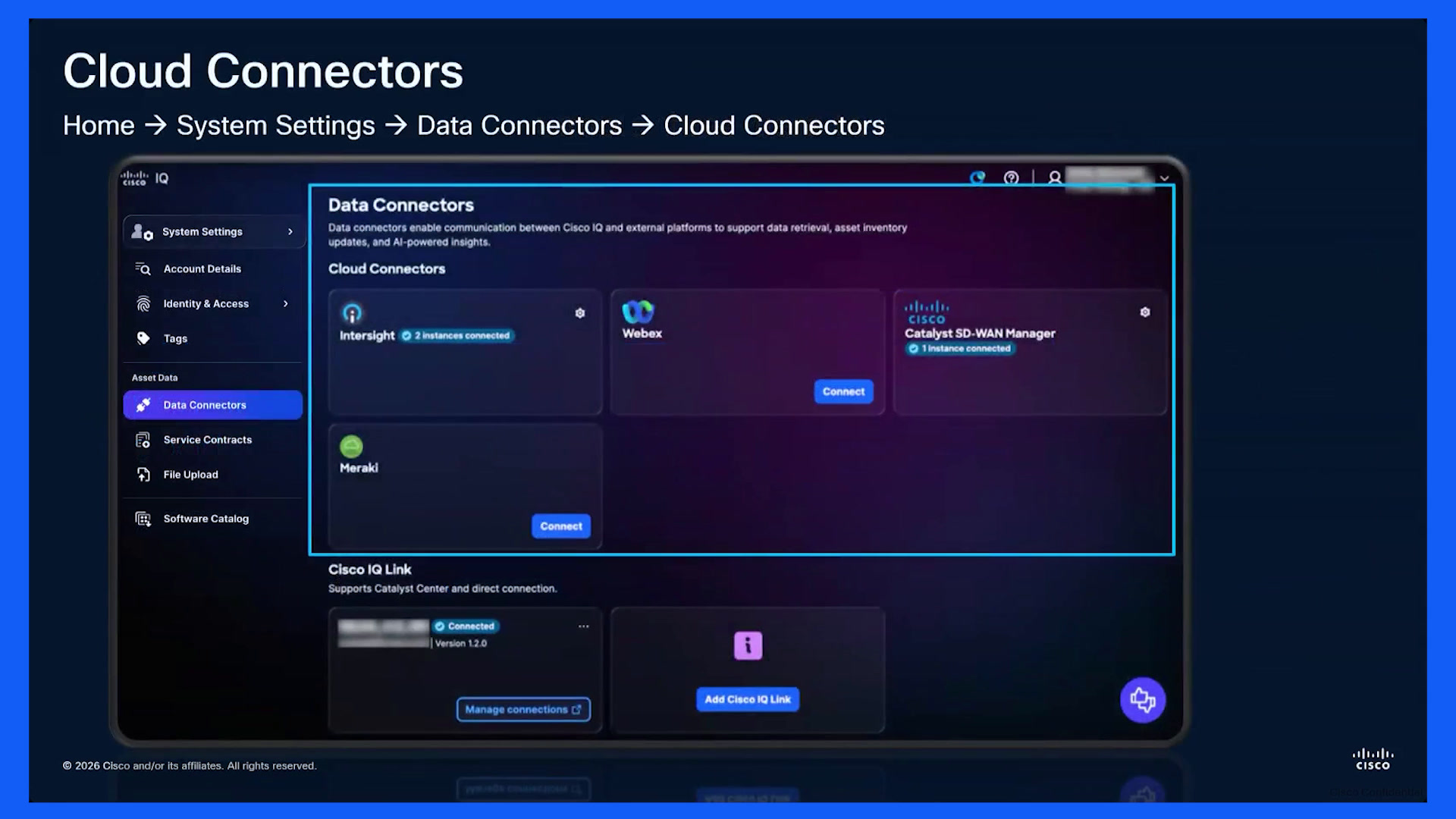Open the help question mark icon
The width and height of the screenshot is (1456, 819).
click(1011, 178)
